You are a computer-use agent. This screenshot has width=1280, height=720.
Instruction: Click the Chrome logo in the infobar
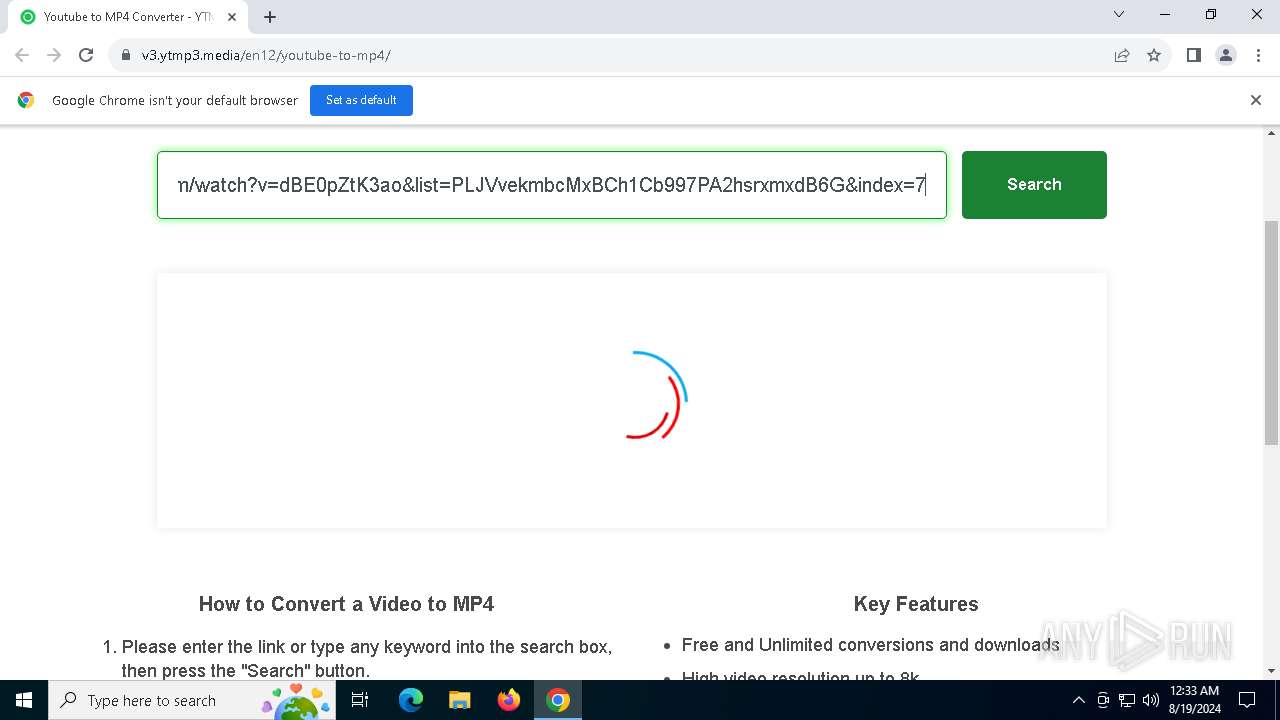click(x=26, y=100)
